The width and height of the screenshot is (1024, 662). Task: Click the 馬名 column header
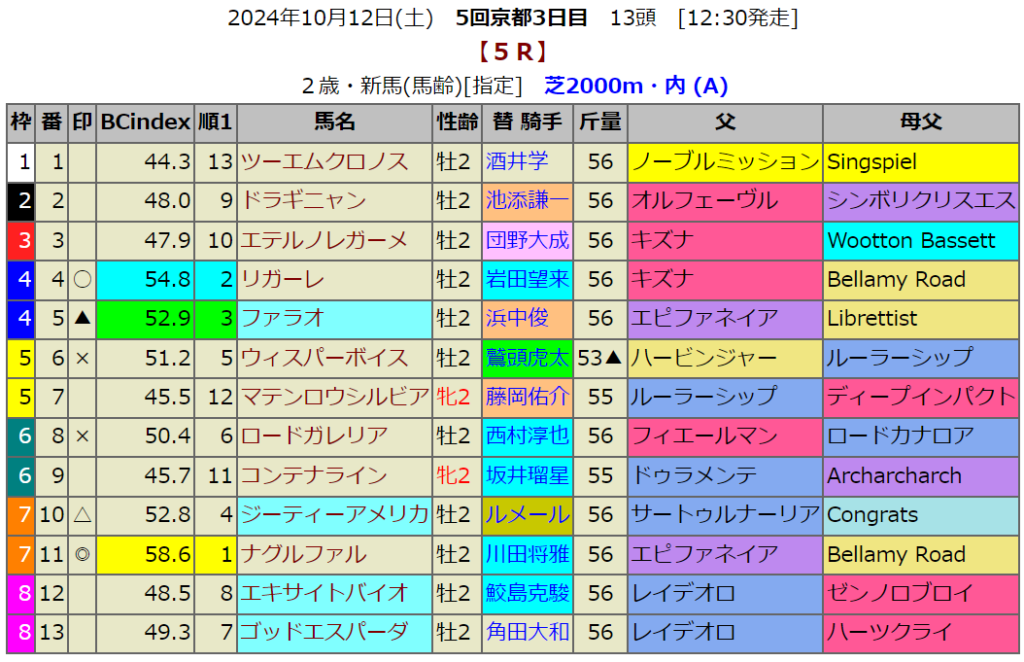(x=335, y=123)
